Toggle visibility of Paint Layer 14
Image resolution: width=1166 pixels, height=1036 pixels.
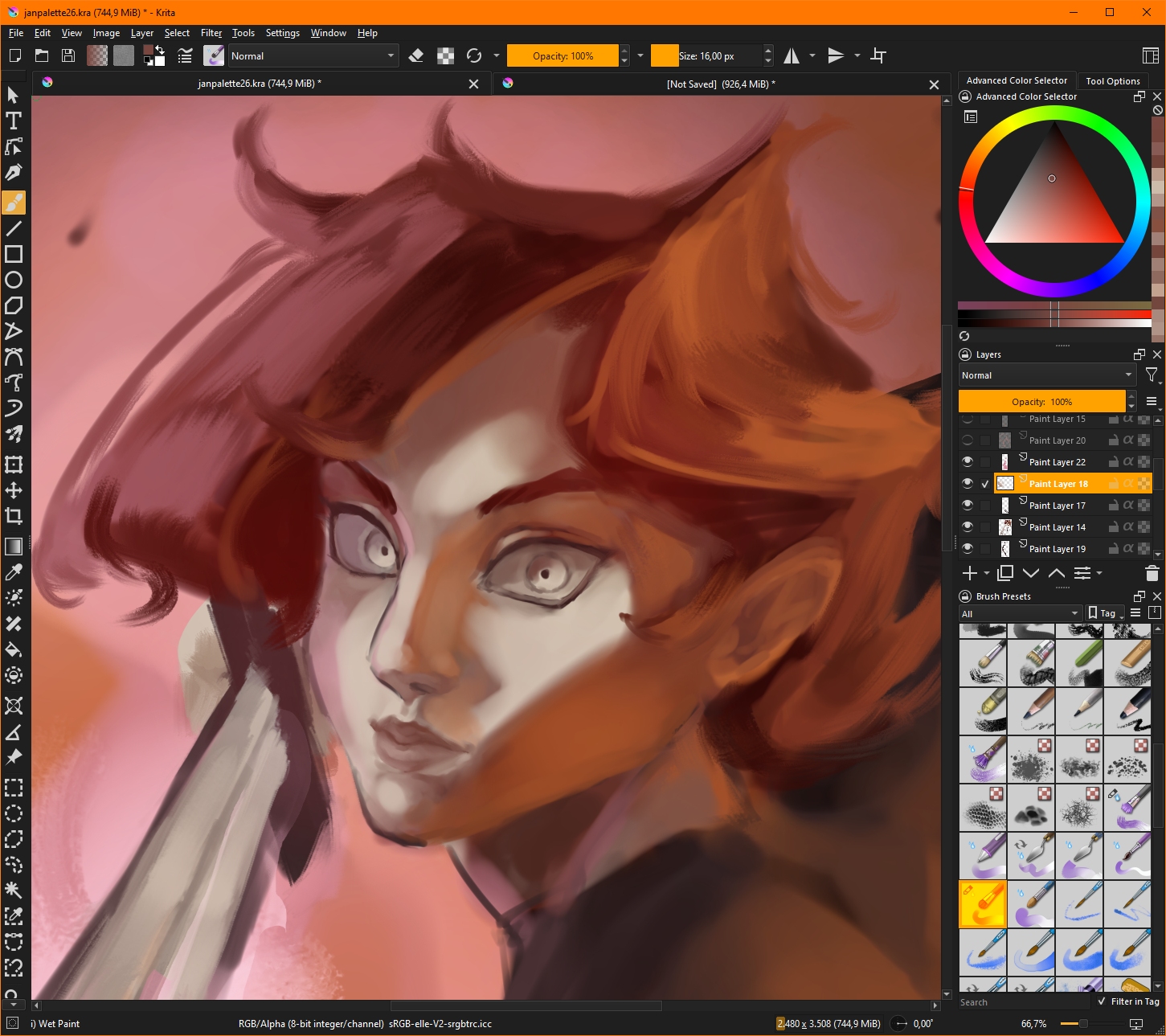click(968, 526)
